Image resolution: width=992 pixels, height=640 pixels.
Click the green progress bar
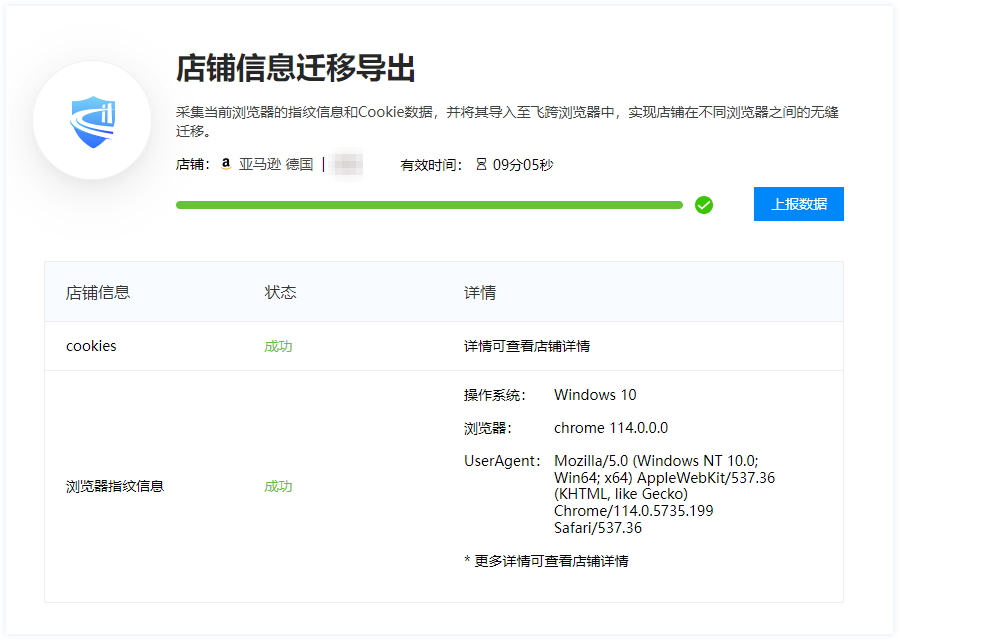click(x=429, y=205)
